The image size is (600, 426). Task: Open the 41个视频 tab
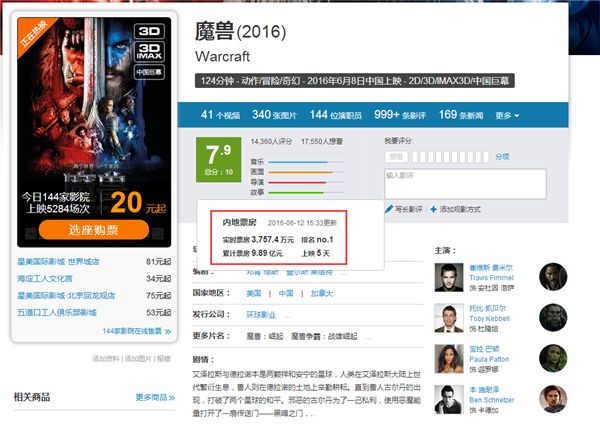coord(220,115)
